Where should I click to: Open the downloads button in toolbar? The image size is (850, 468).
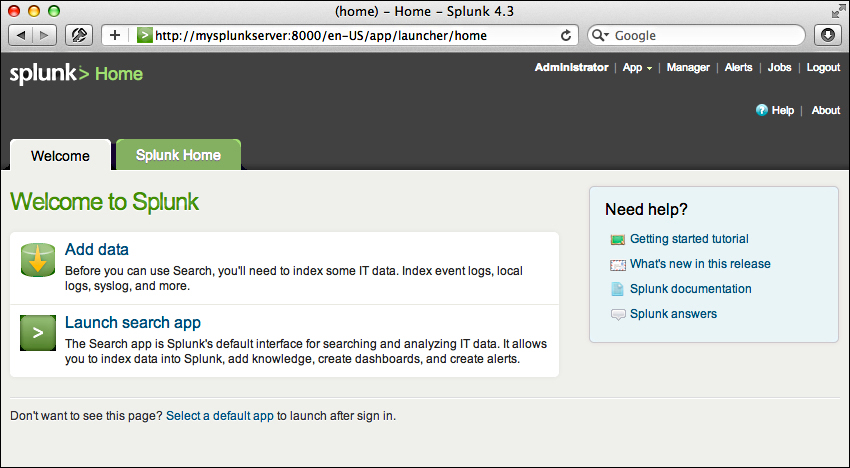point(828,36)
